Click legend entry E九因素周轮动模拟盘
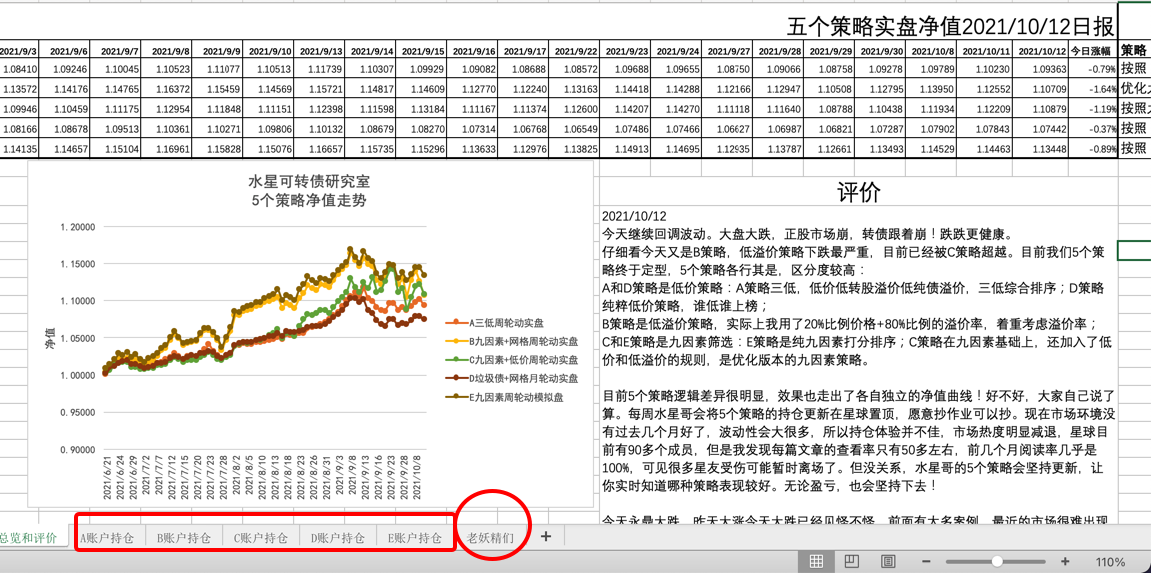1151x574 pixels. (x=520, y=397)
